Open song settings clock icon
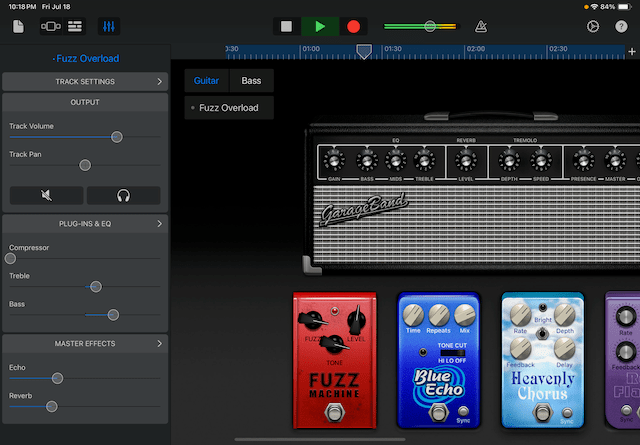 pyautogui.click(x=592, y=26)
